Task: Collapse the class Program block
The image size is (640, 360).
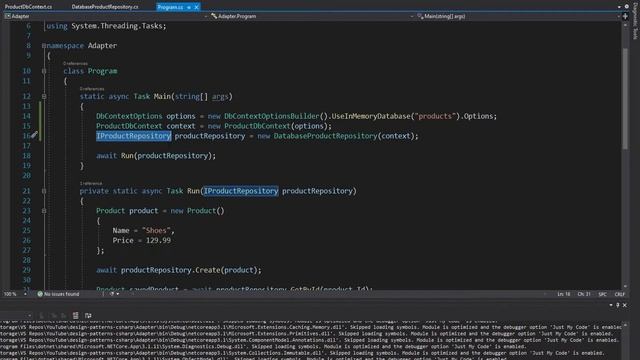Action: 44,71
